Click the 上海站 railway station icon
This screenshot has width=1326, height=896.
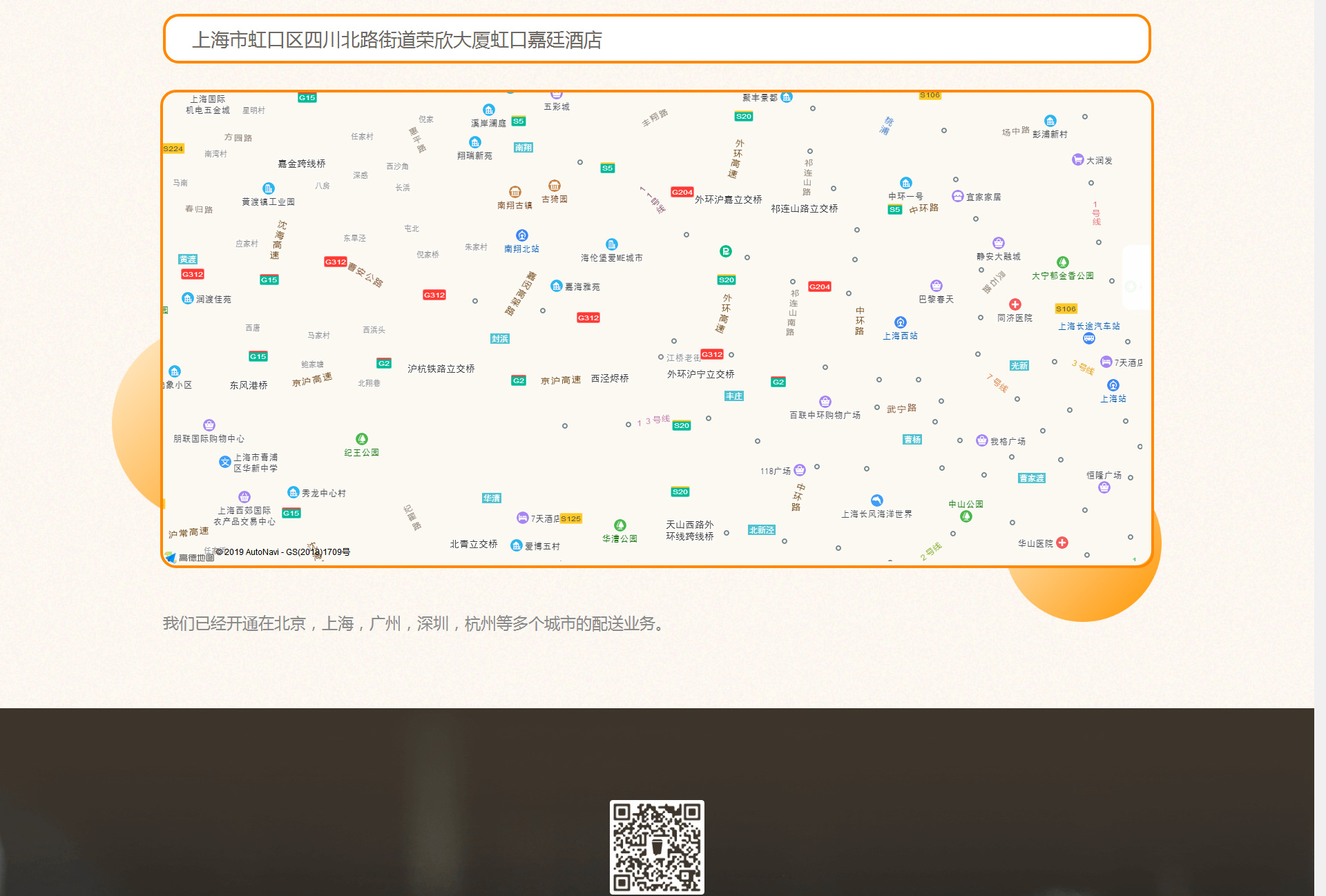point(1113,385)
